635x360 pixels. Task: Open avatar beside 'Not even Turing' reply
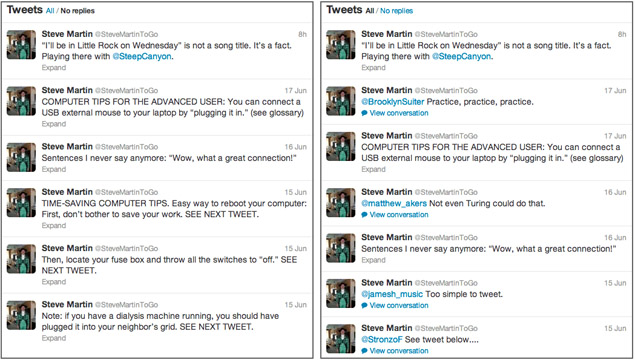pos(341,202)
